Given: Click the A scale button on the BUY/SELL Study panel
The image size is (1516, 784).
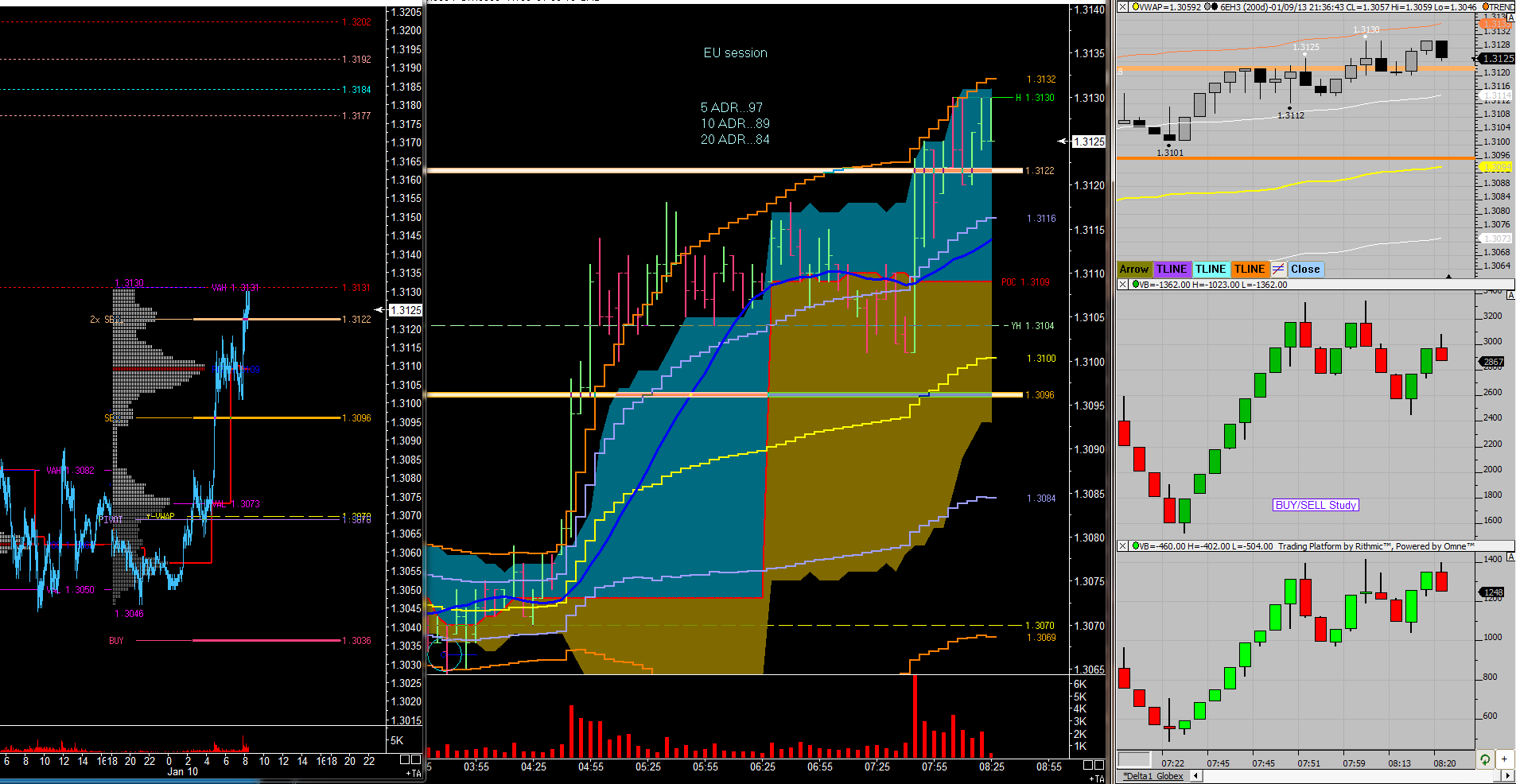Looking at the screenshot, I should tap(1510, 295).
